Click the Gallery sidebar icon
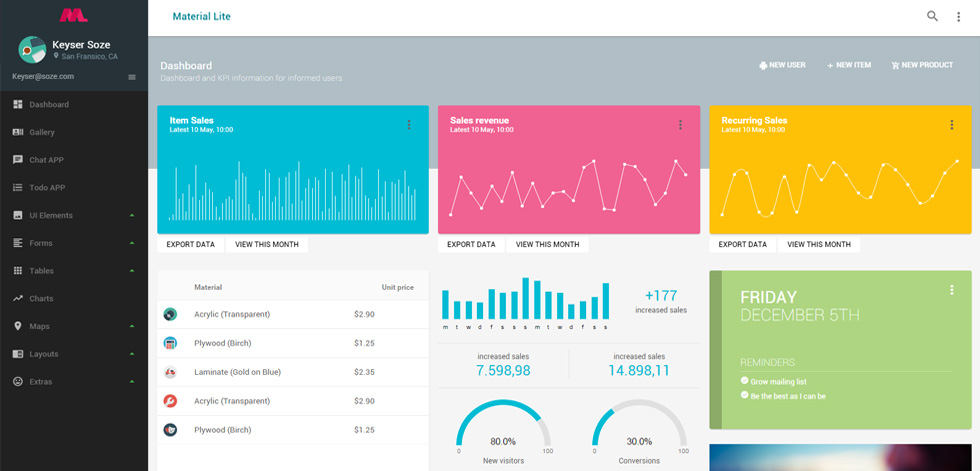Screen dimensions: 980x471 (18, 132)
